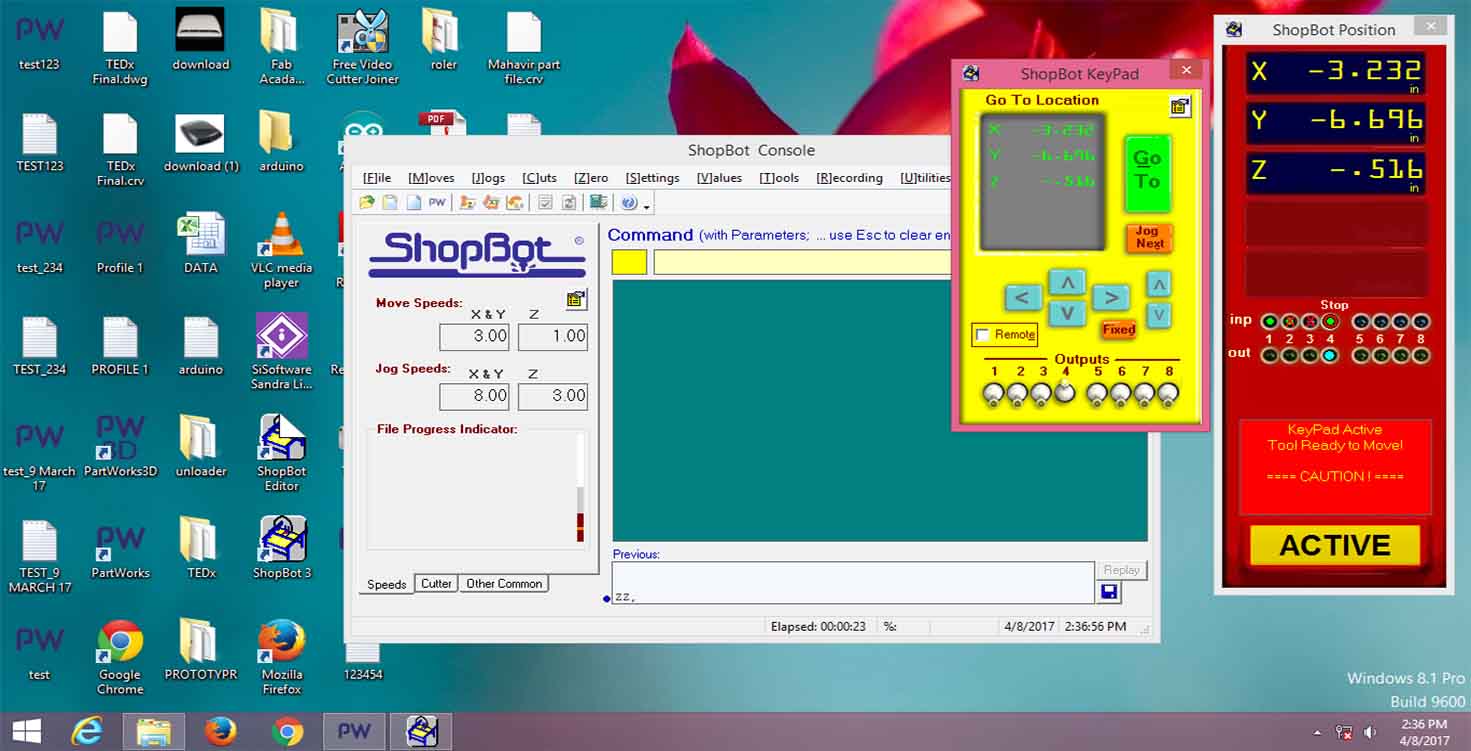The image size is (1471, 751).
Task: Click the open-folder icon in Console toolbar
Action: (367, 202)
